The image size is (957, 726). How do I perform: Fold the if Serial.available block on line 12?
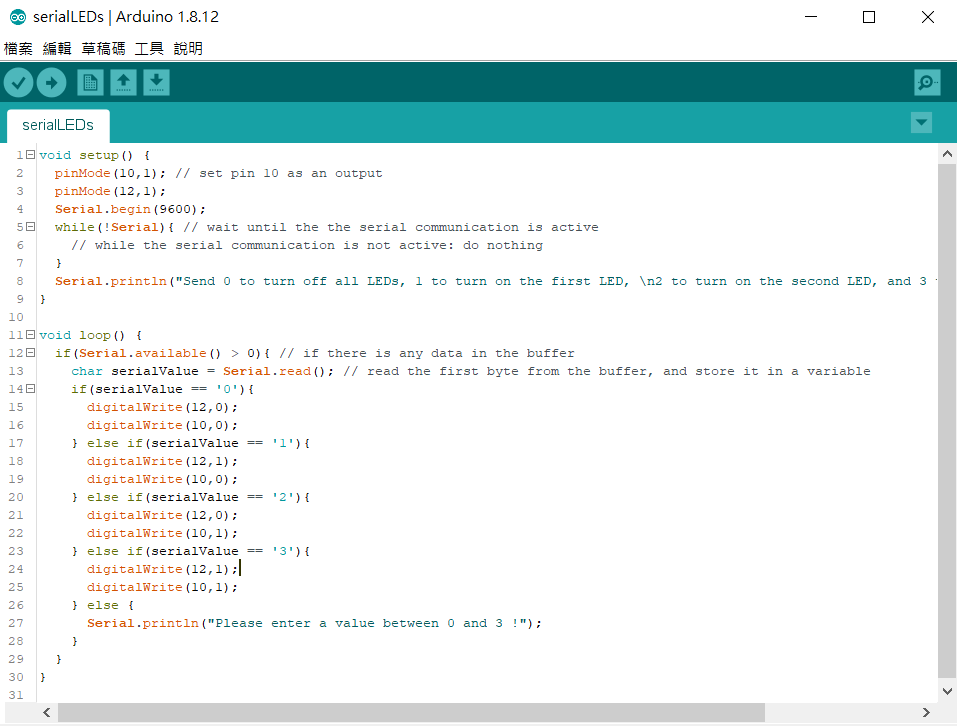(30, 353)
